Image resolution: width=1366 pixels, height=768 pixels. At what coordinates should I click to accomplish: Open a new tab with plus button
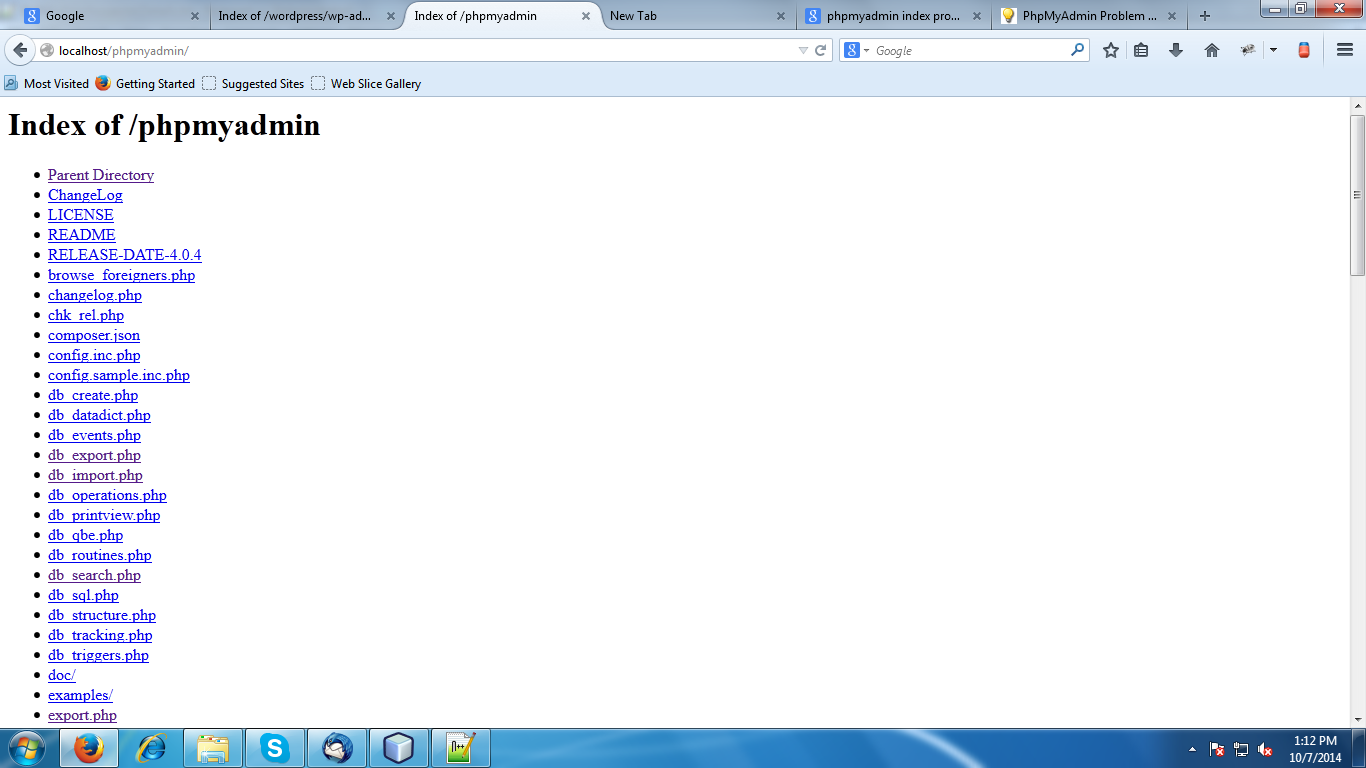tap(1205, 16)
